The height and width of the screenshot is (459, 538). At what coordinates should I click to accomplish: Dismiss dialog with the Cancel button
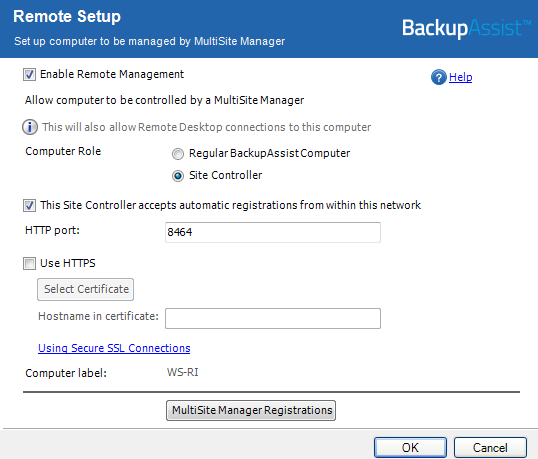490,447
